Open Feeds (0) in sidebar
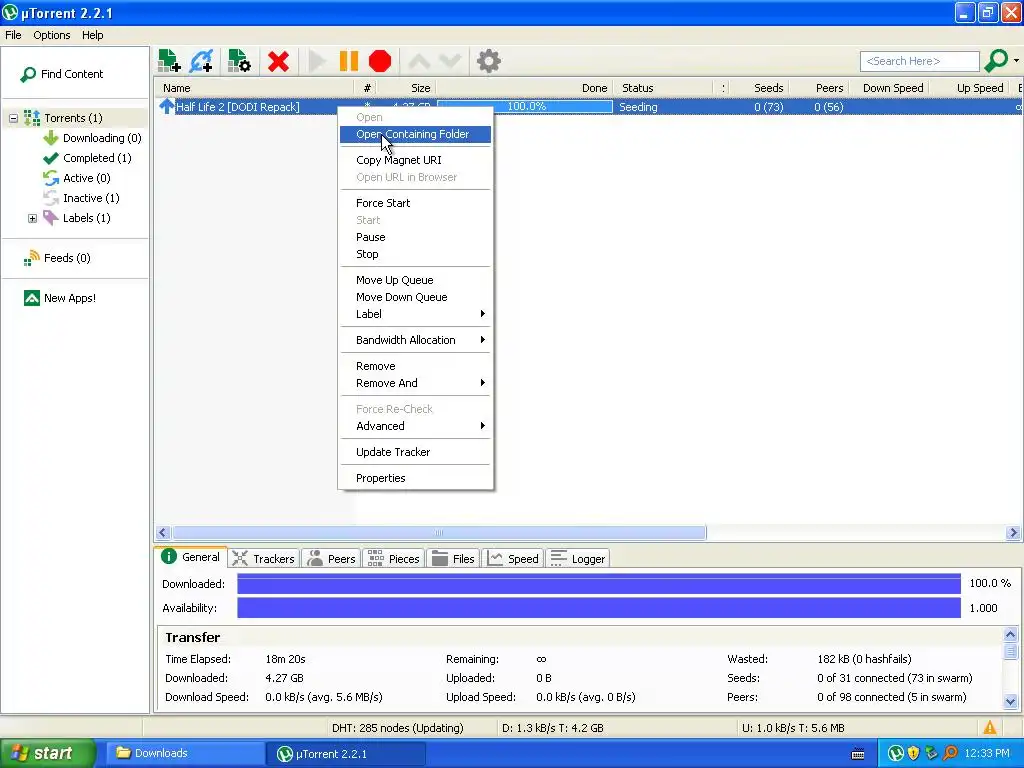This screenshot has height=768, width=1024. (x=57, y=258)
